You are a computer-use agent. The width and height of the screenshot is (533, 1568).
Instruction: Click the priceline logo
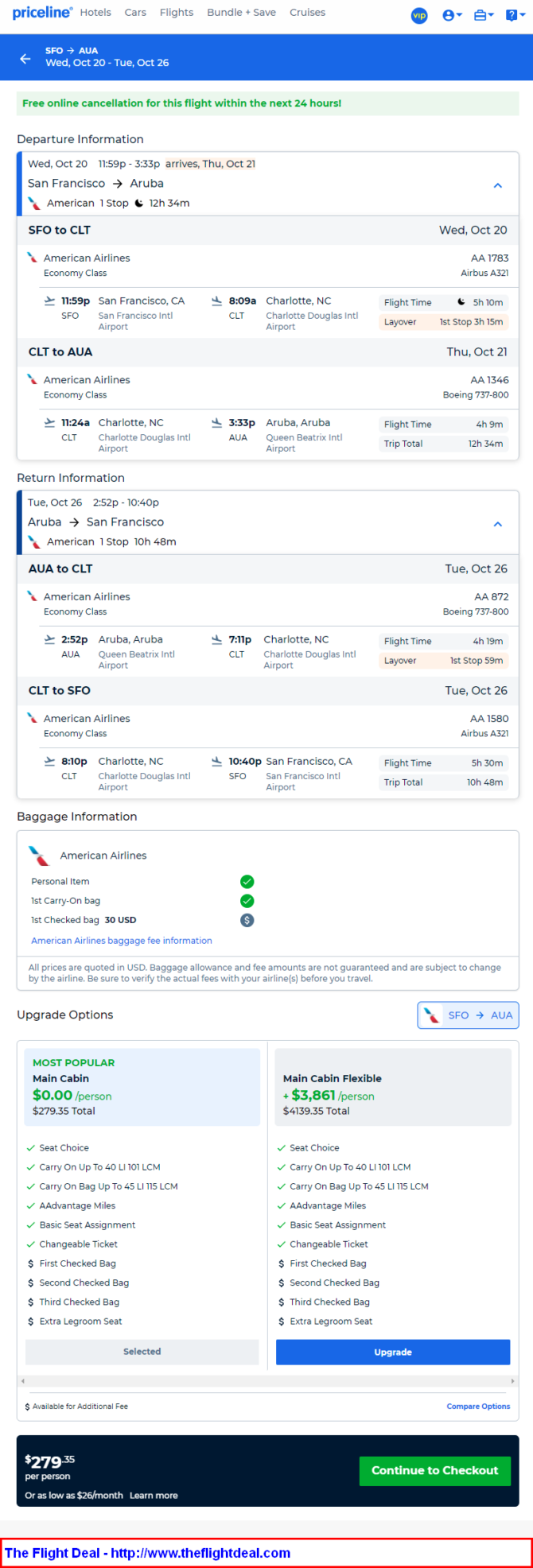pos(41,13)
